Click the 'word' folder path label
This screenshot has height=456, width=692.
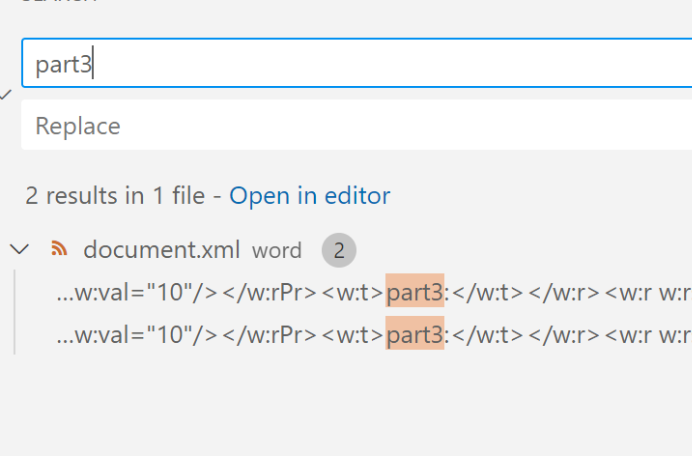coord(276,251)
